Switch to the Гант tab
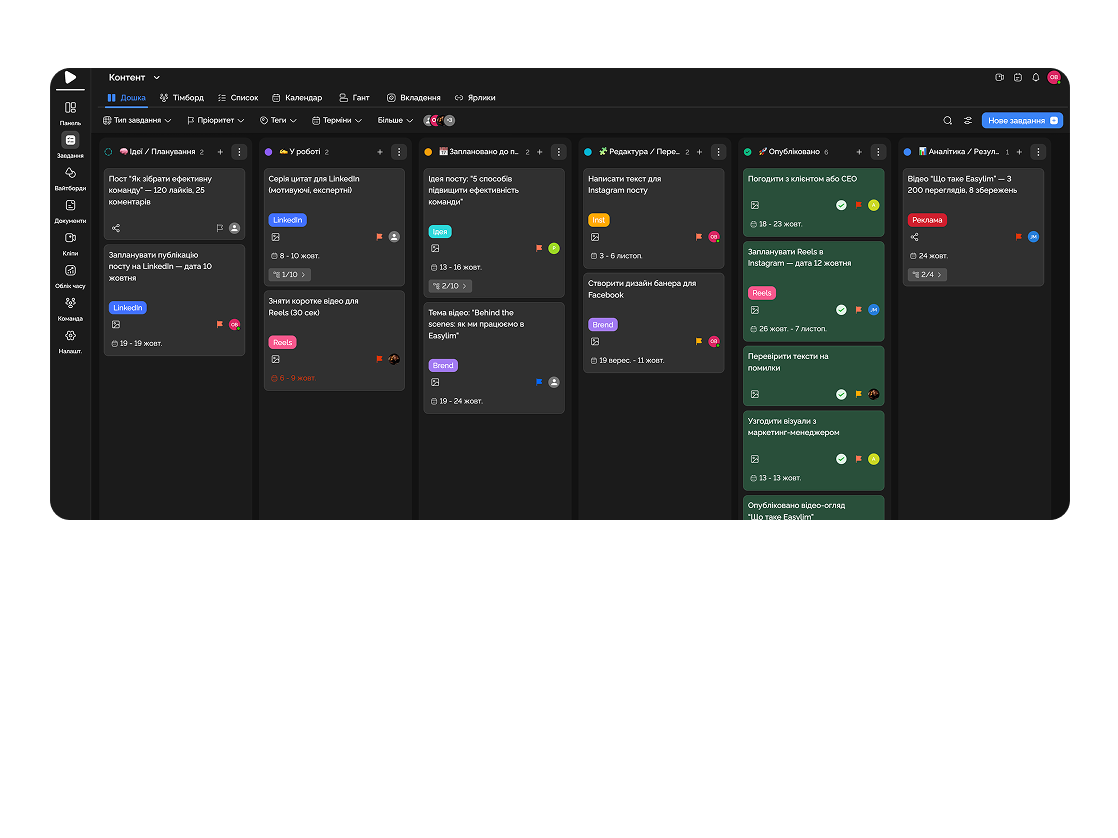 point(354,98)
